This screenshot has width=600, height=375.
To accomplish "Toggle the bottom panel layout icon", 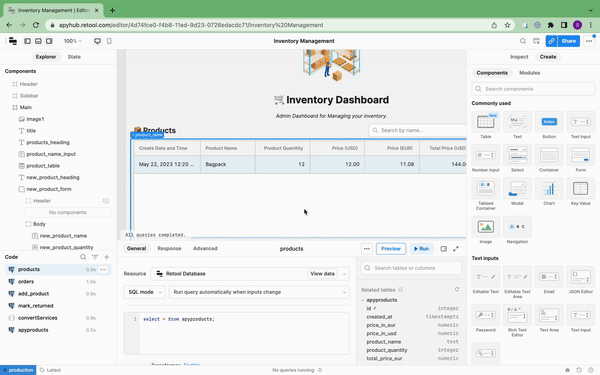I will point(38,41).
